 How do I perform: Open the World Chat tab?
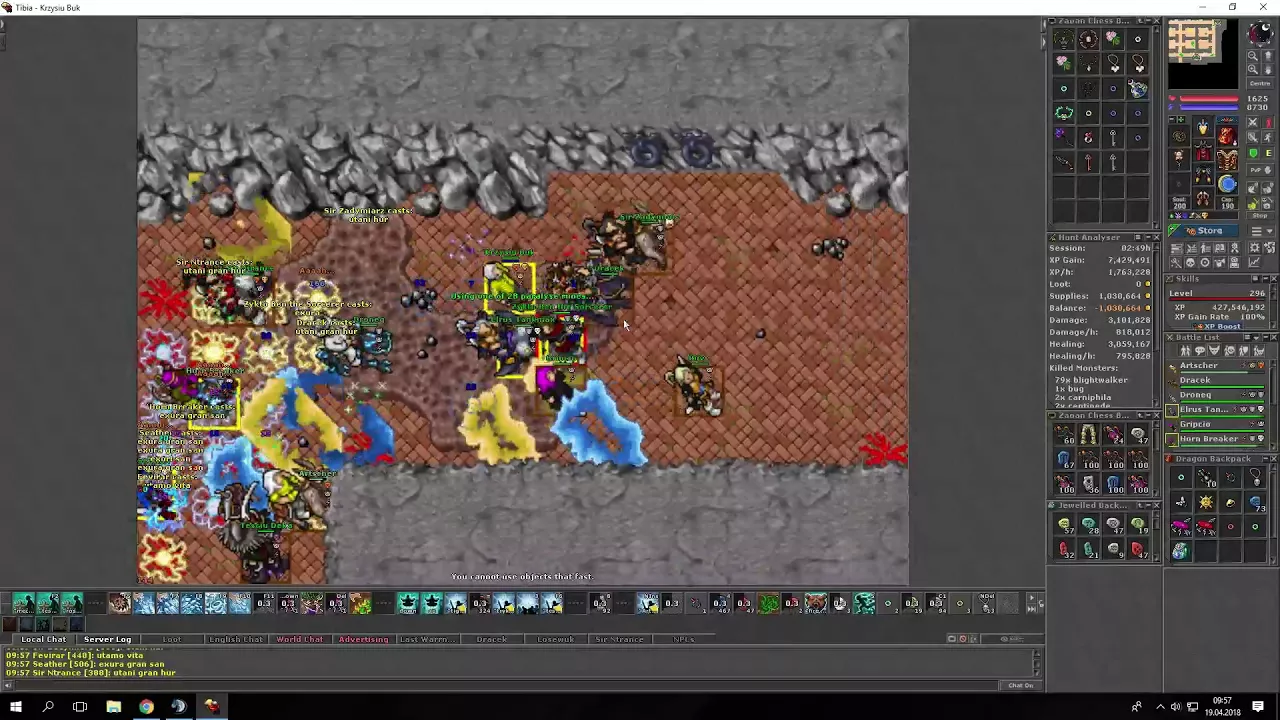[x=300, y=639]
